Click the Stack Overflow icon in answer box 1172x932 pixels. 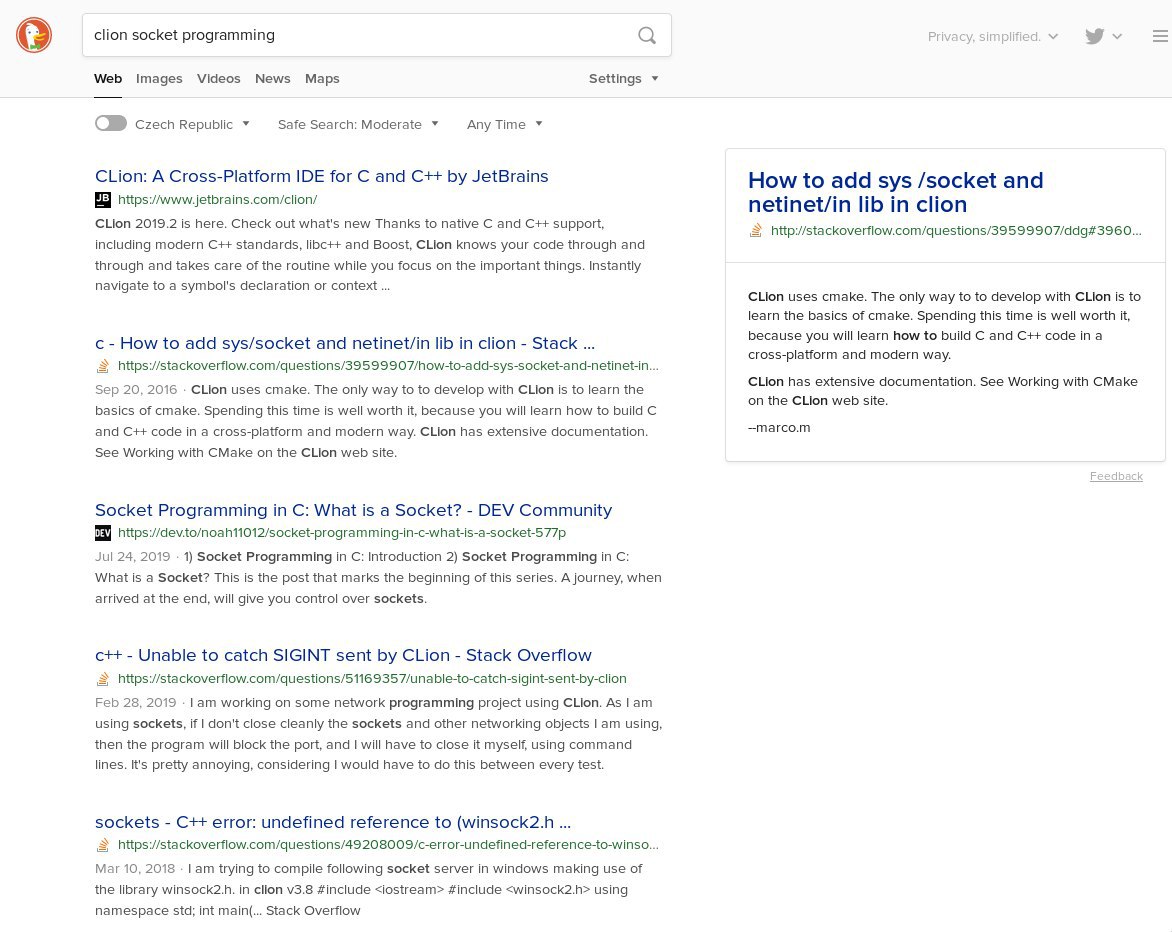click(x=756, y=230)
